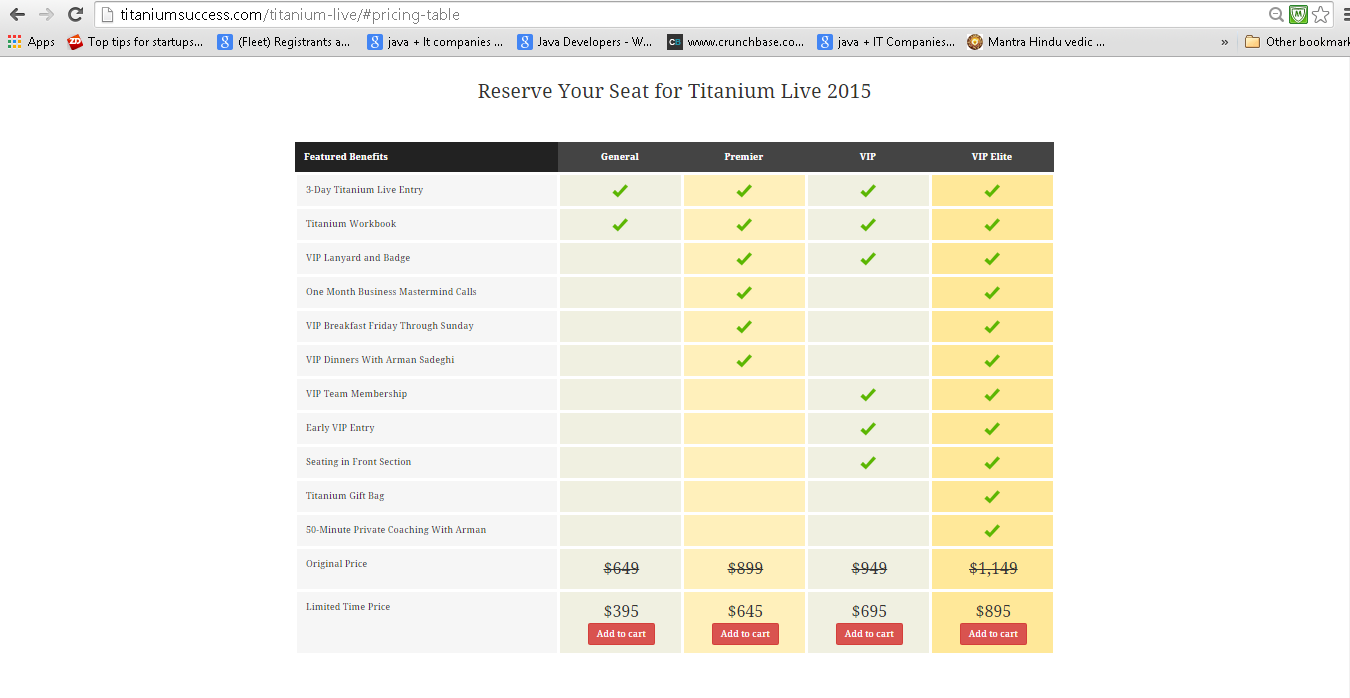Click the green extension icon in address bar
This screenshot has width=1350, height=698.
coord(1298,15)
